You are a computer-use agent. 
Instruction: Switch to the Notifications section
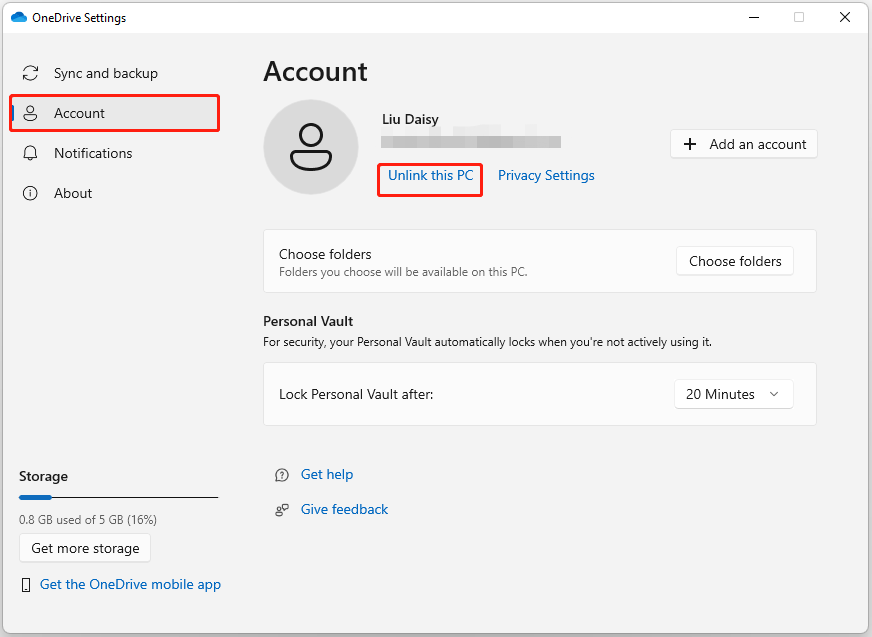point(93,153)
